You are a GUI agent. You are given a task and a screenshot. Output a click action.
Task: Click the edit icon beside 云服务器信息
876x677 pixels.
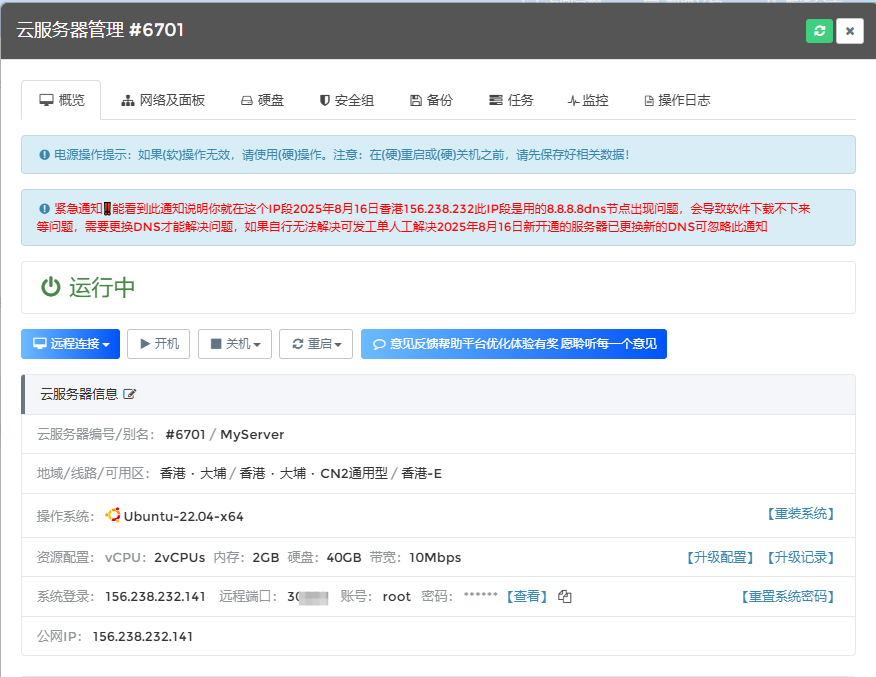pyautogui.click(x=129, y=395)
